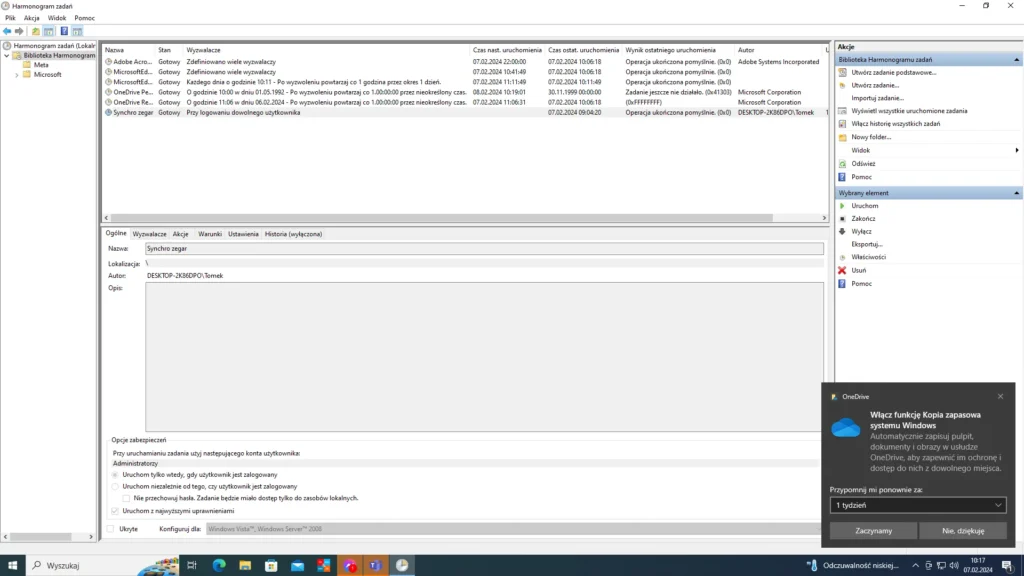Click Utwórz zadanie podstawowe icon
The width and height of the screenshot is (1024, 576).
(x=843, y=72)
